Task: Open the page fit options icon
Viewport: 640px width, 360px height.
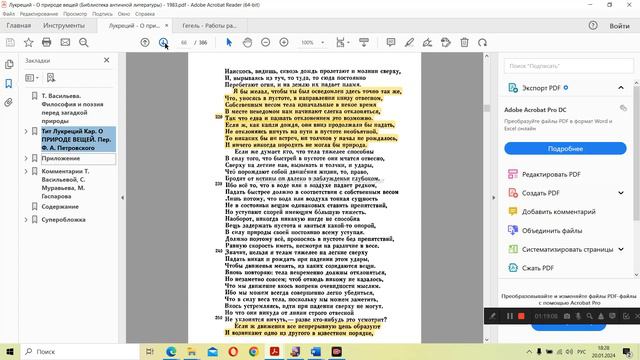Action: (x=342, y=42)
